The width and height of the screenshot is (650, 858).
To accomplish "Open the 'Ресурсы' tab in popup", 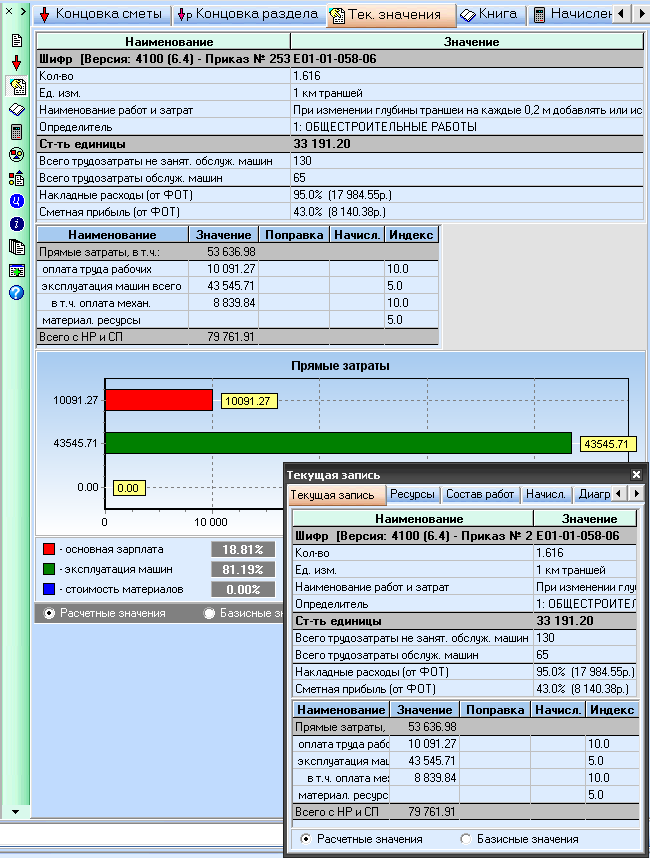I will (x=412, y=494).
